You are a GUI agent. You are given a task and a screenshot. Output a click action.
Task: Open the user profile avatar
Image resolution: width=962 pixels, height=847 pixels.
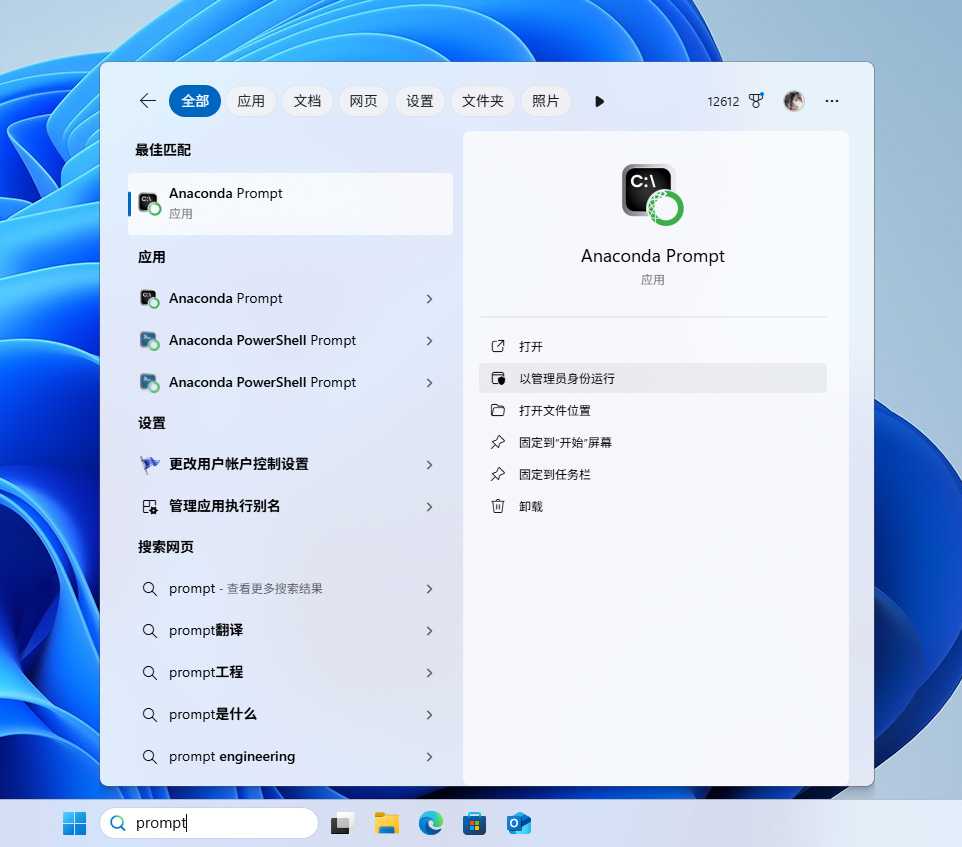794,101
